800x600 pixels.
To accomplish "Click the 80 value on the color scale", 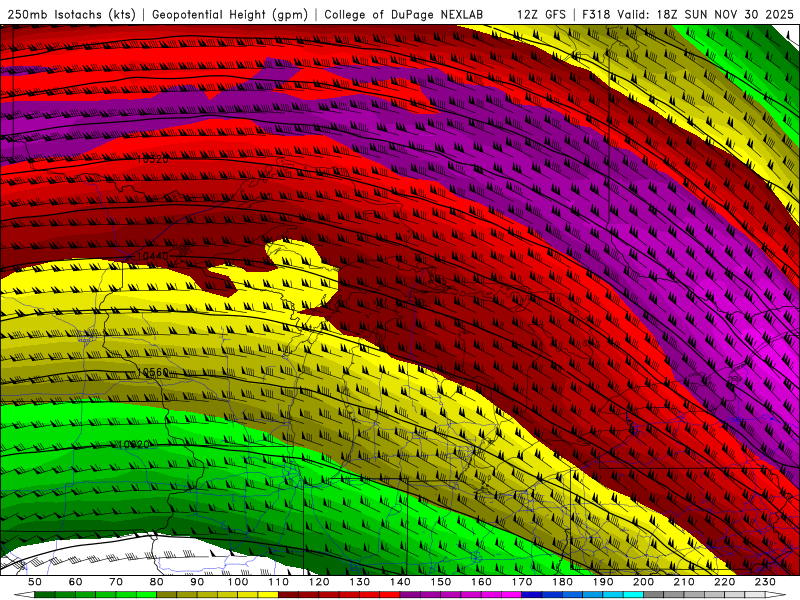I will [x=157, y=582].
